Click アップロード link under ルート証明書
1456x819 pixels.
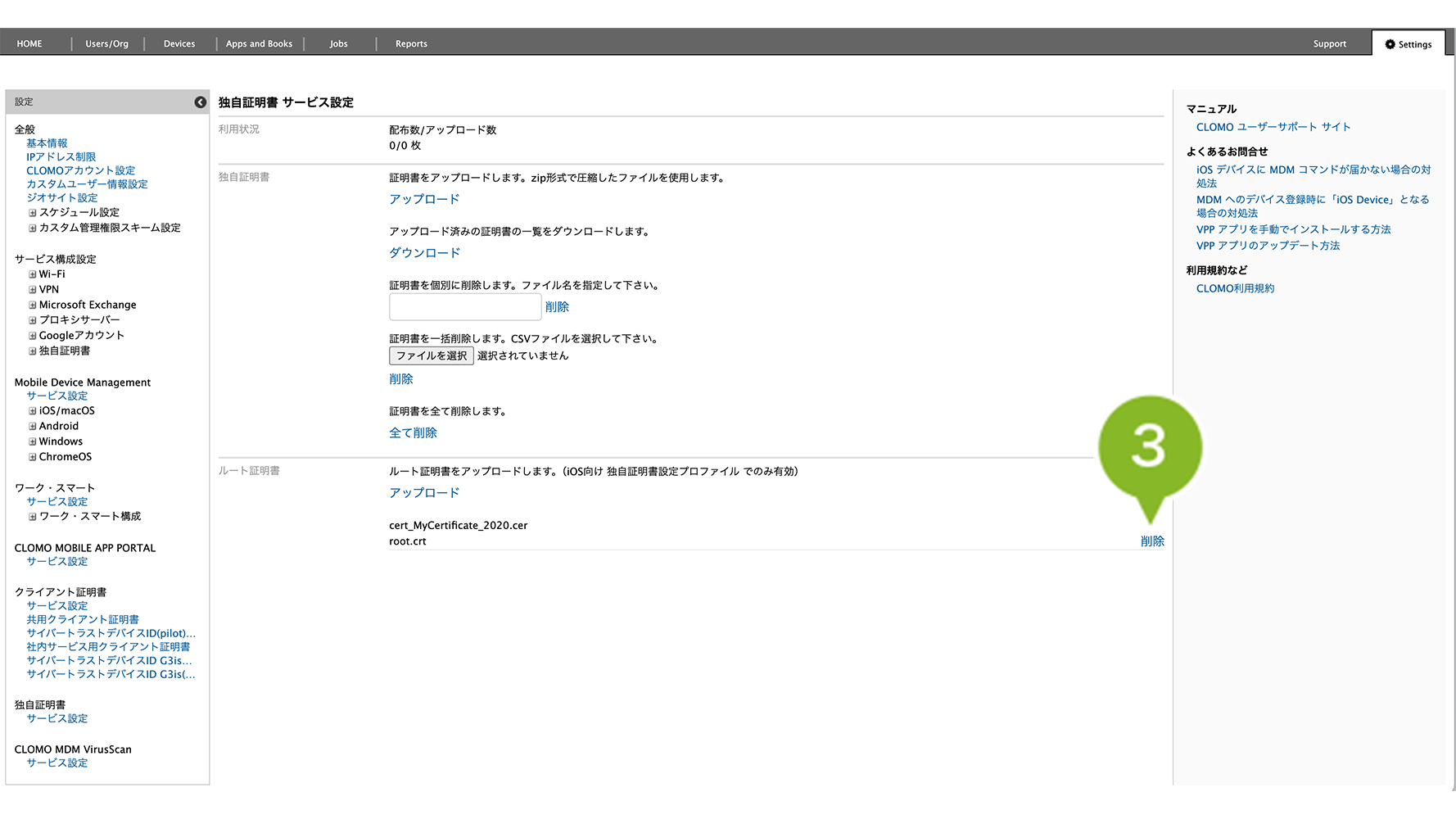tap(424, 493)
